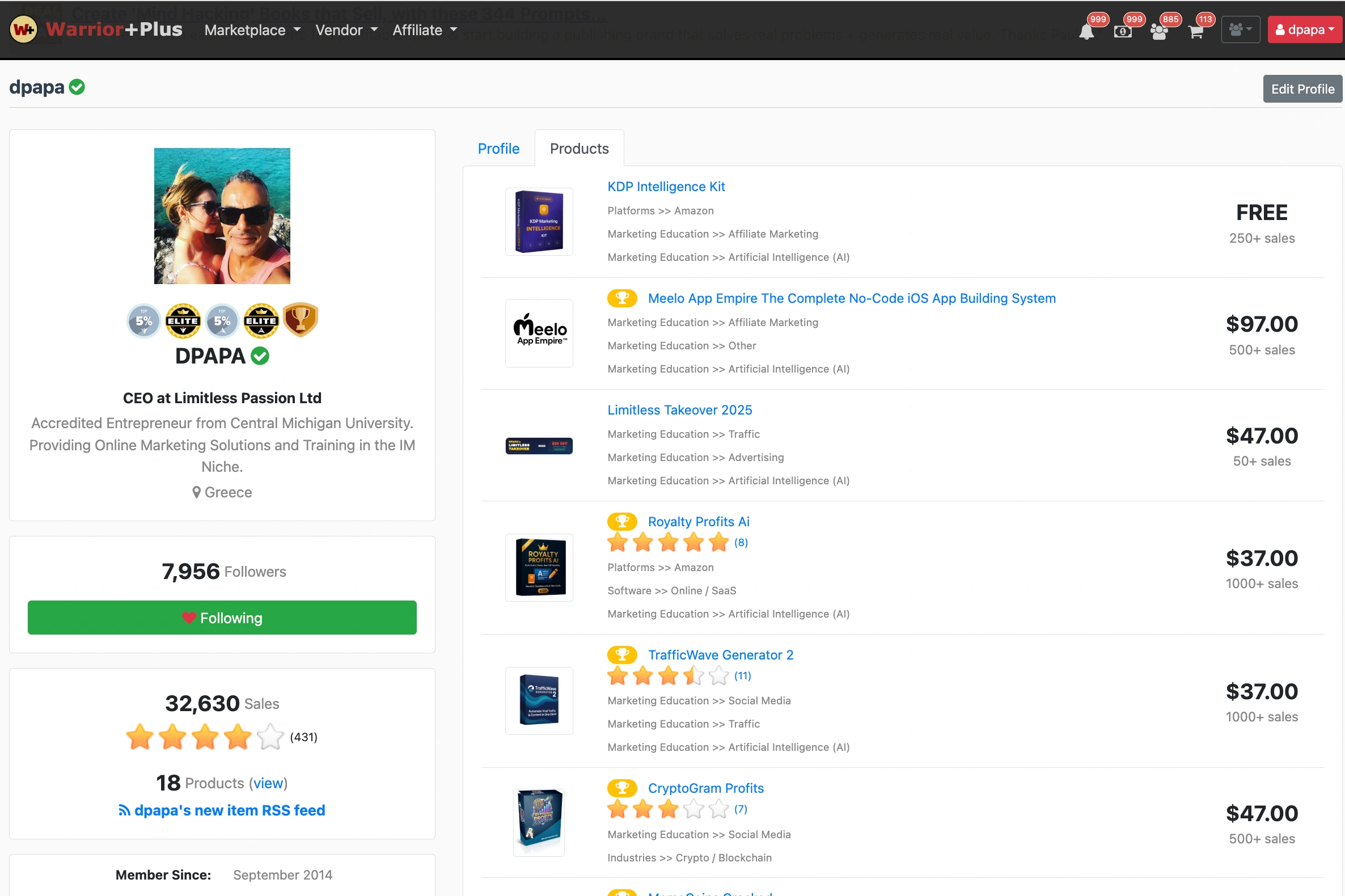
Task: Click the dpapa profile photo
Action: point(222,216)
